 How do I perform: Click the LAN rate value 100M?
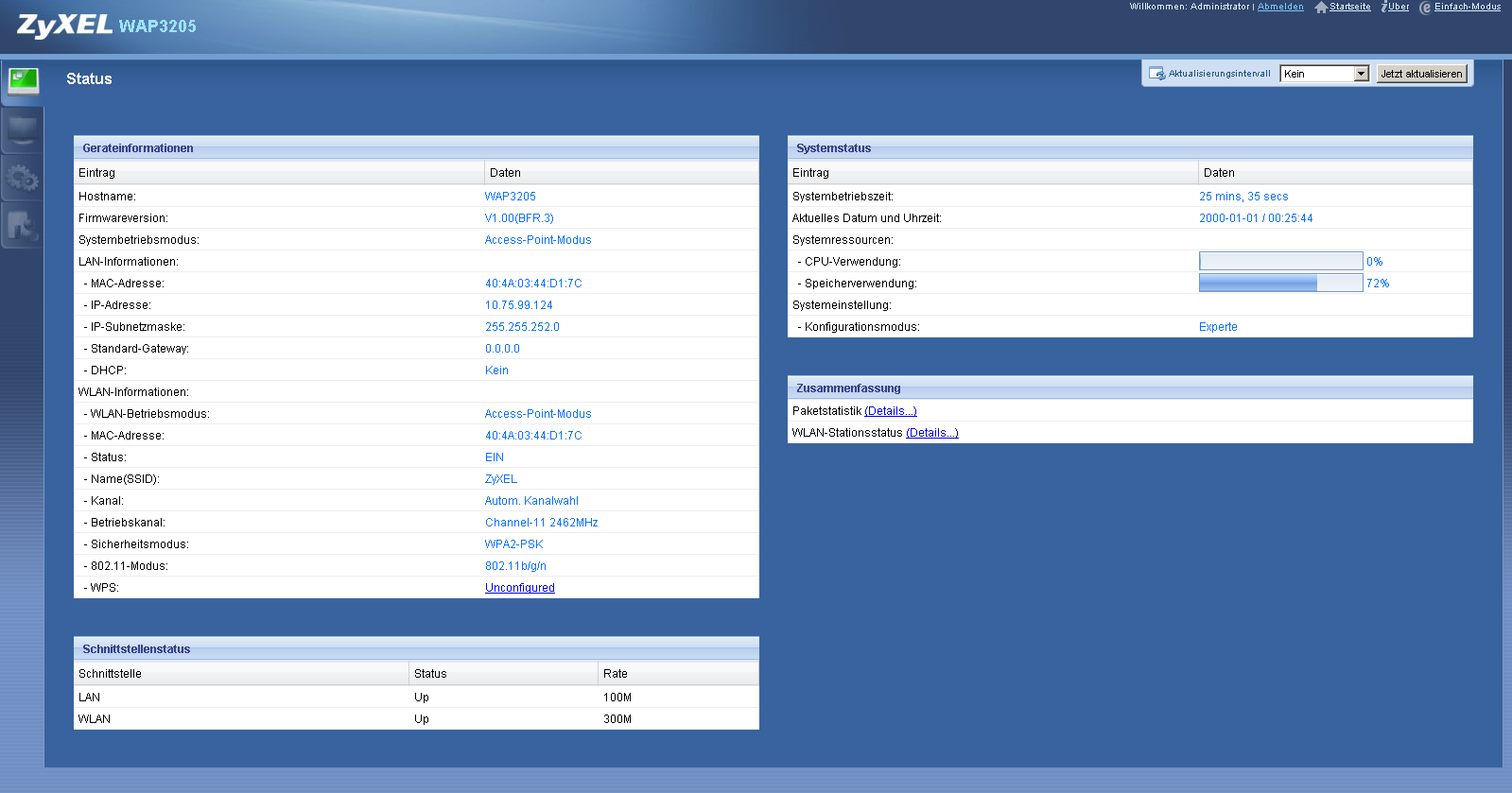tap(617, 698)
